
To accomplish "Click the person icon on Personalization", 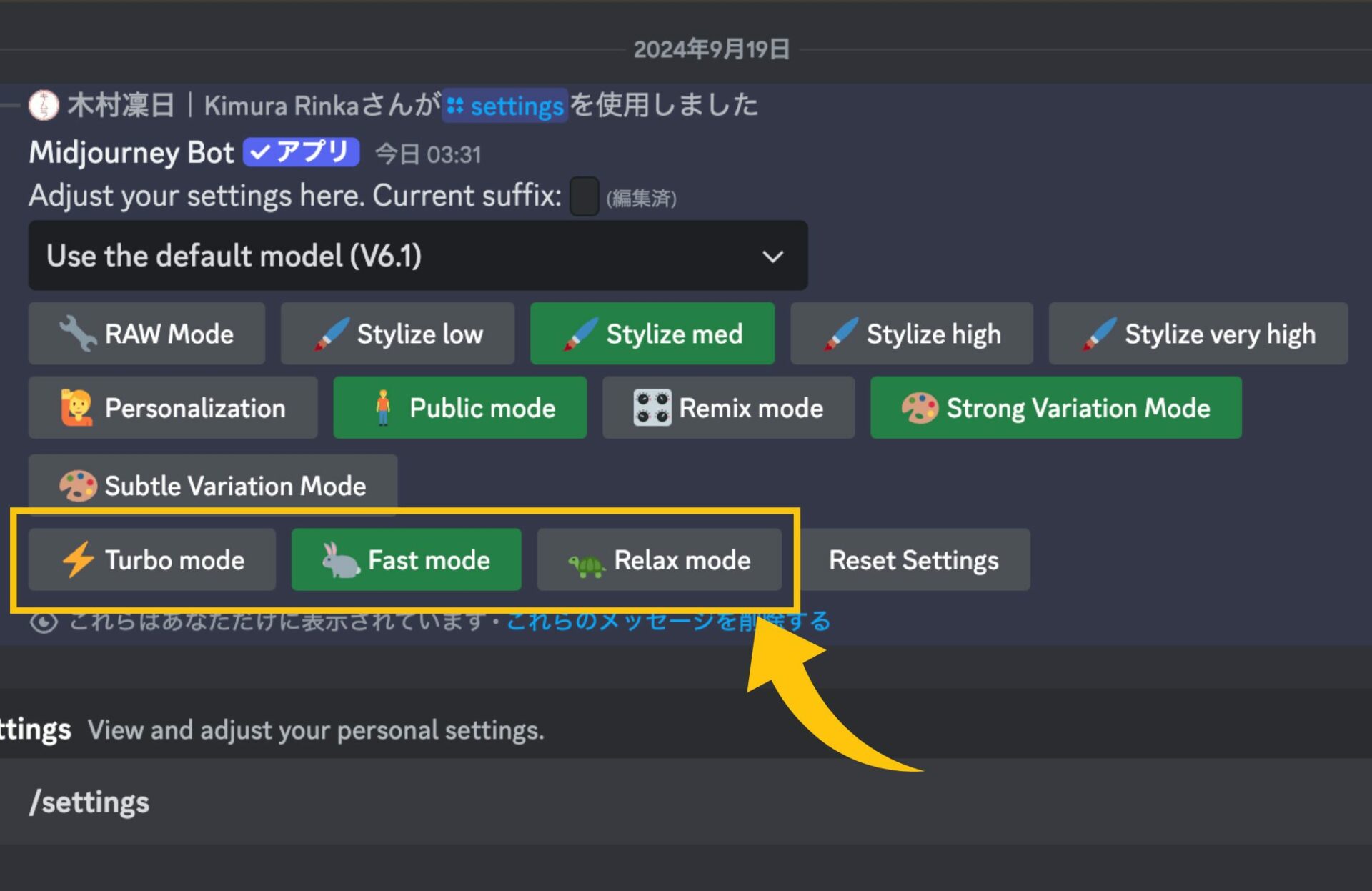I will 76,408.
